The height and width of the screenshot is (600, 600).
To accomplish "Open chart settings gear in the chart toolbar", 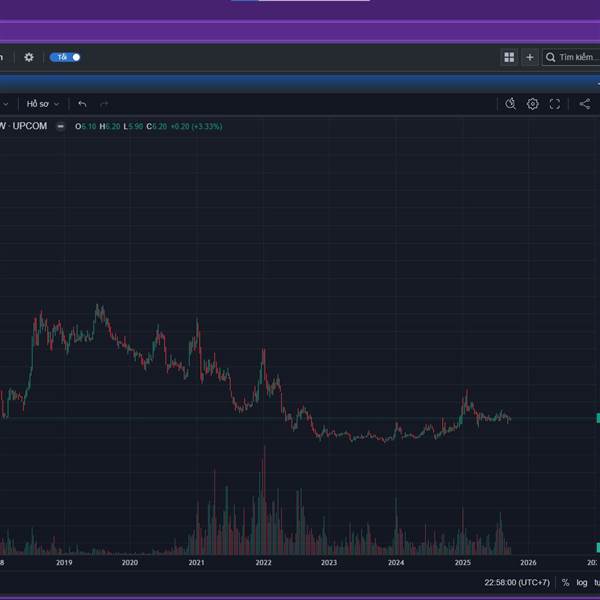I will click(x=532, y=104).
